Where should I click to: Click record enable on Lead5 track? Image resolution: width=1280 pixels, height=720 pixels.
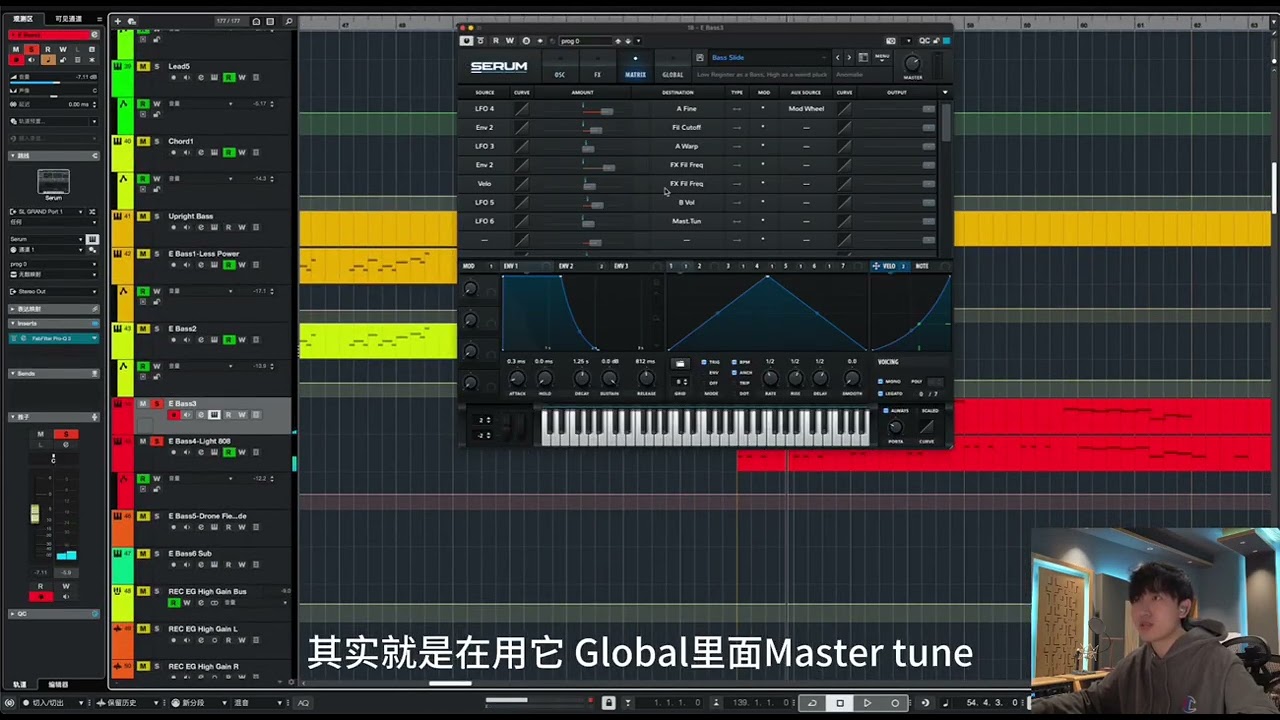tap(173, 78)
